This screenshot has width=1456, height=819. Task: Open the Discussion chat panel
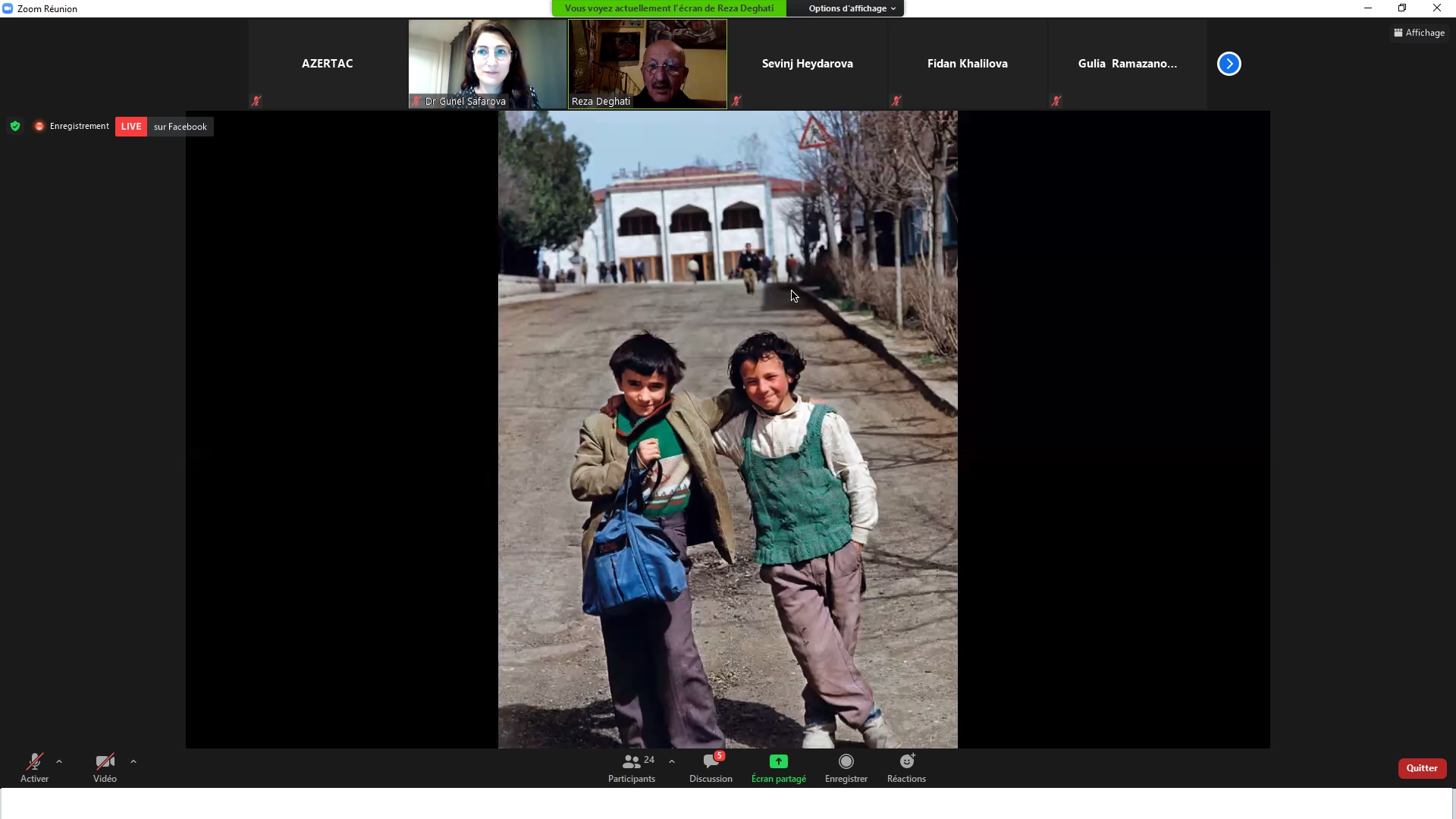(x=711, y=767)
